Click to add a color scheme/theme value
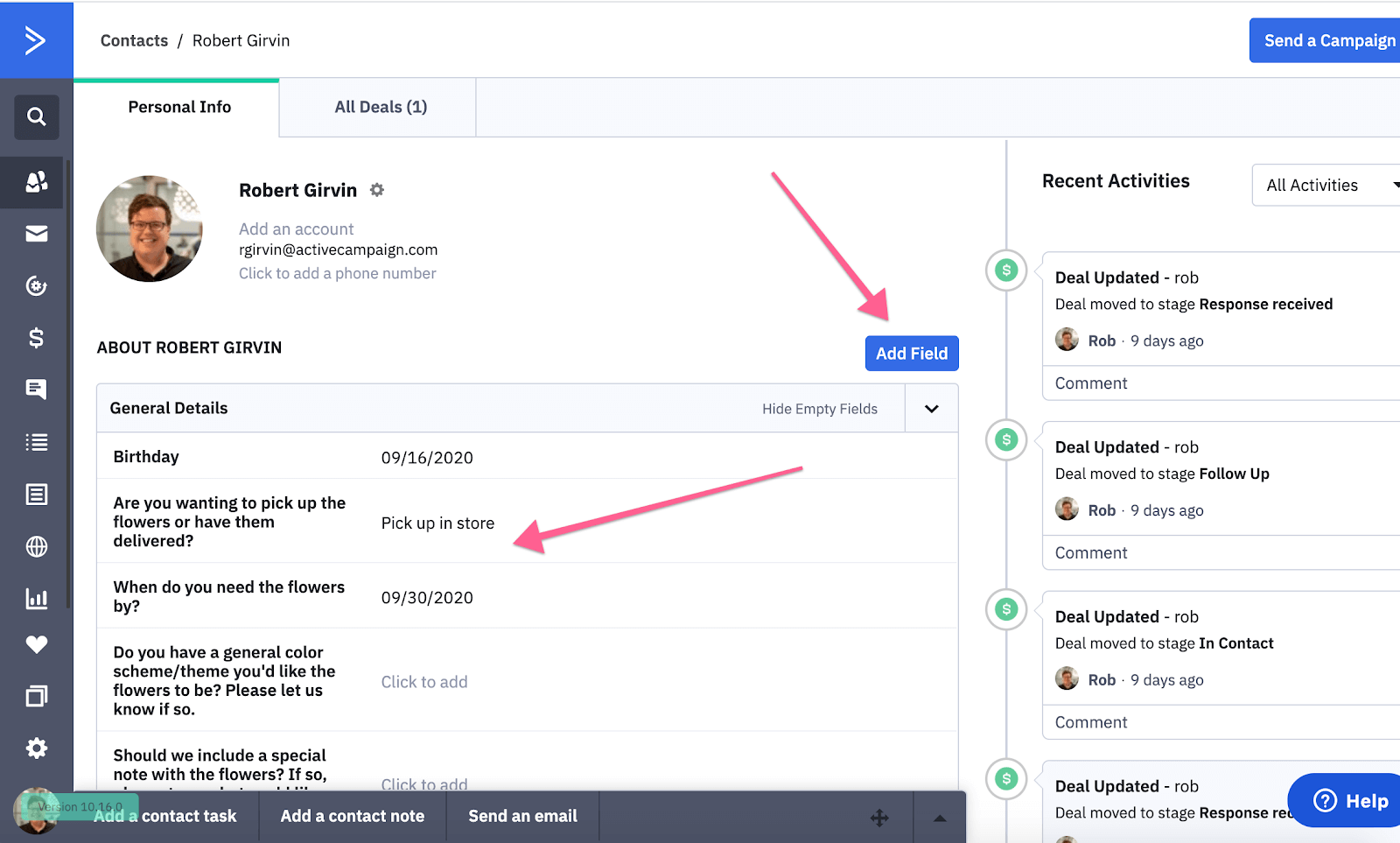This screenshot has height=843, width=1400. [x=424, y=682]
